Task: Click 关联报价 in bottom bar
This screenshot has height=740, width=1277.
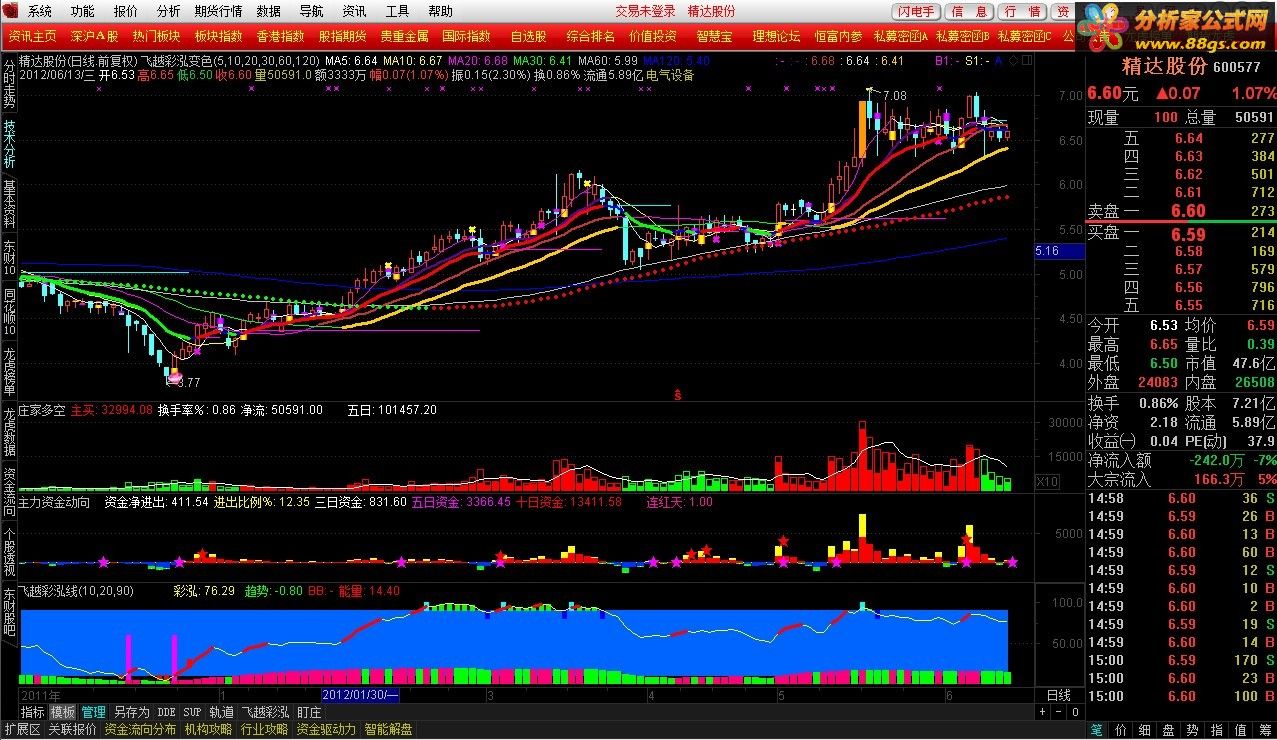Action: (x=72, y=730)
